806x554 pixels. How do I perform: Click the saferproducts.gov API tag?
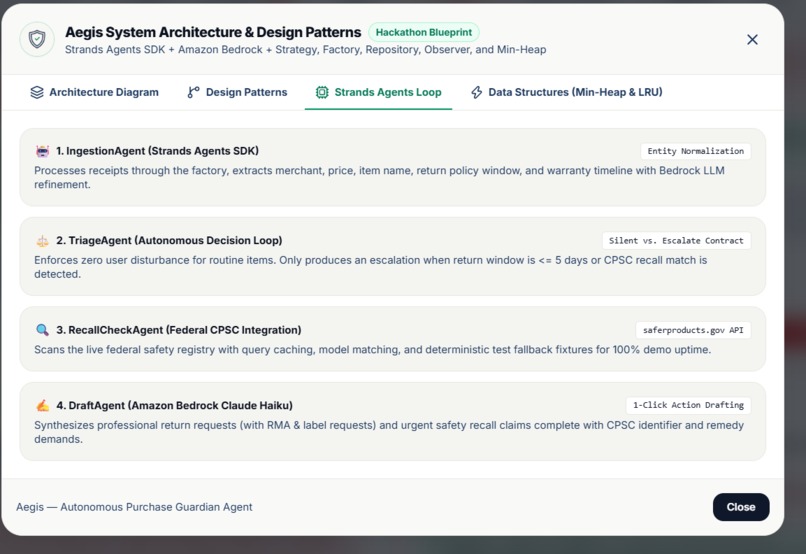coord(693,330)
